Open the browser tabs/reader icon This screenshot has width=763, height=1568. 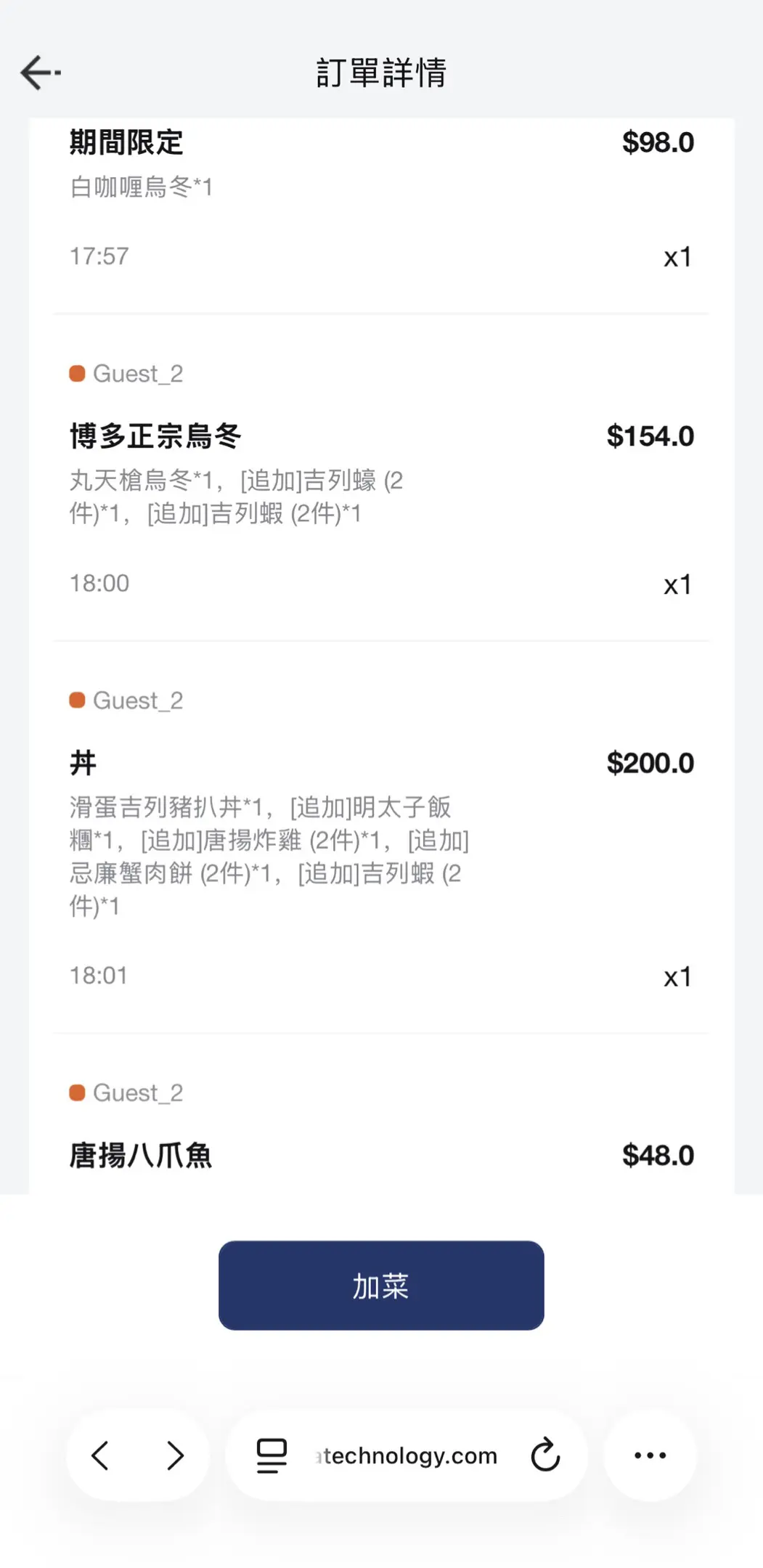272,1455
